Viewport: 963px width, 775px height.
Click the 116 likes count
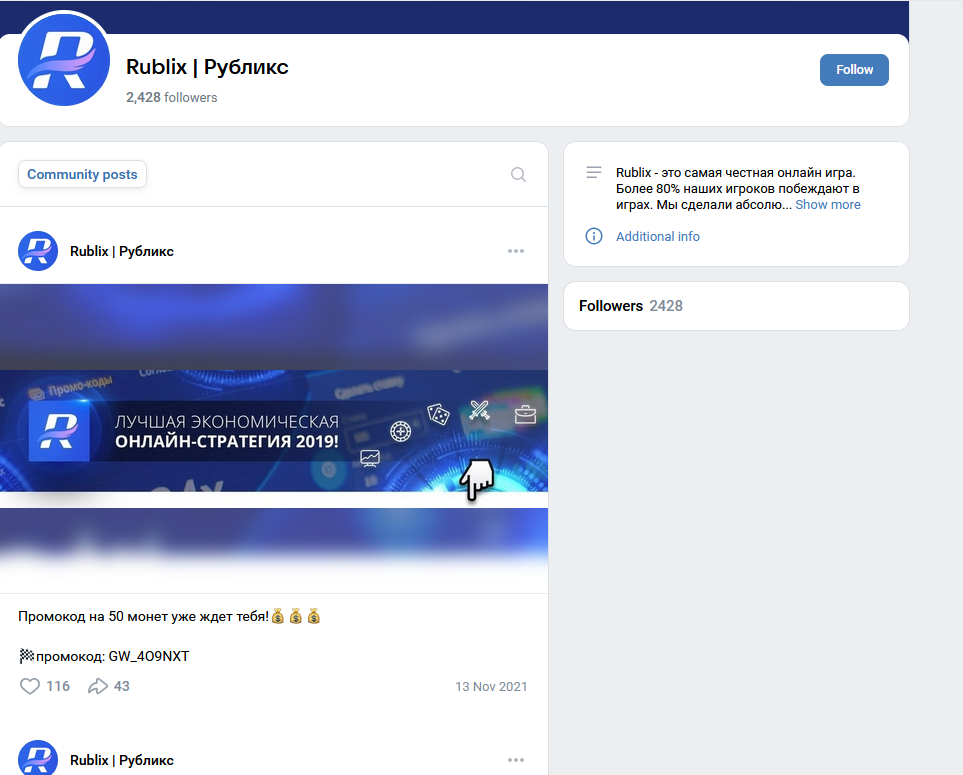pos(58,686)
